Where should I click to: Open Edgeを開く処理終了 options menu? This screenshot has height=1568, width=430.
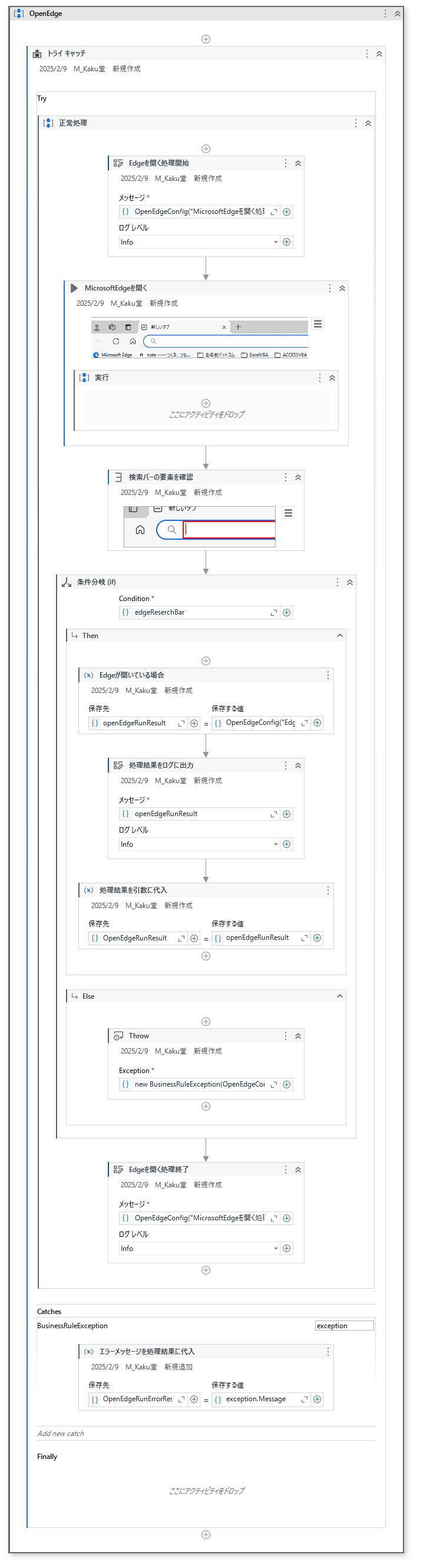click(285, 1170)
